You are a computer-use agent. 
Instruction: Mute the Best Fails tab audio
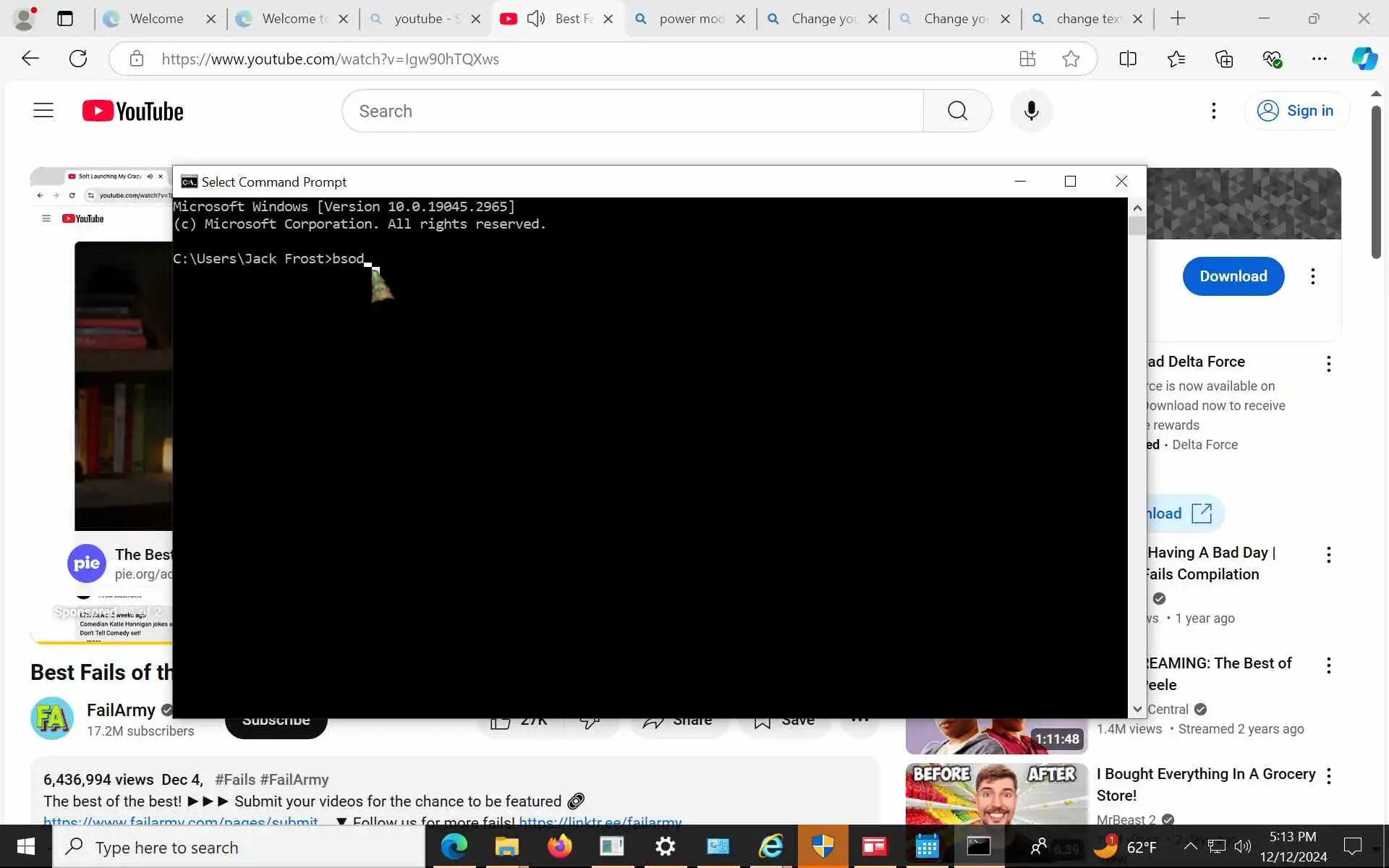[535, 19]
